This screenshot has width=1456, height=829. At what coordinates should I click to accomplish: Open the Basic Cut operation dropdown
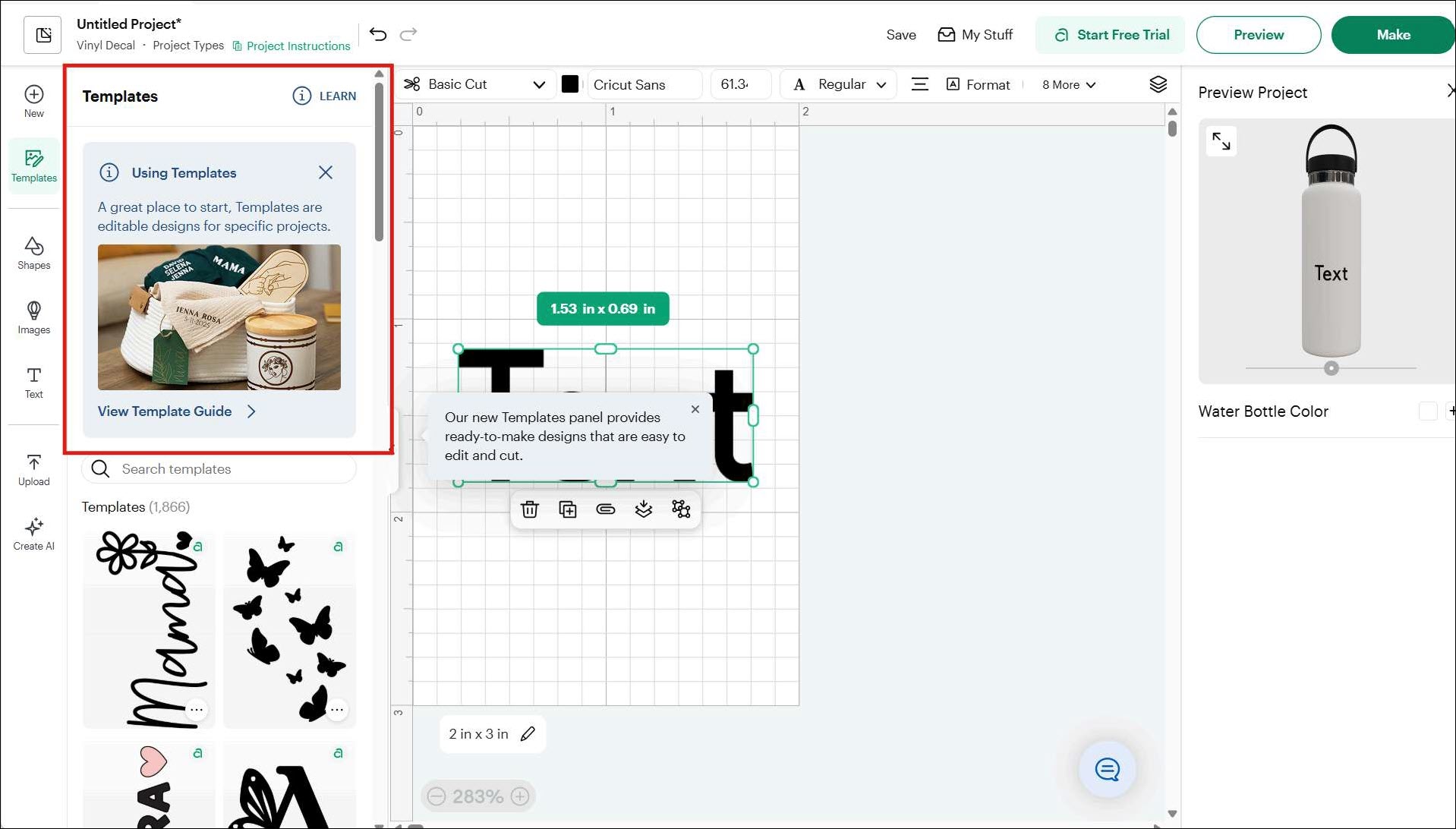[474, 84]
